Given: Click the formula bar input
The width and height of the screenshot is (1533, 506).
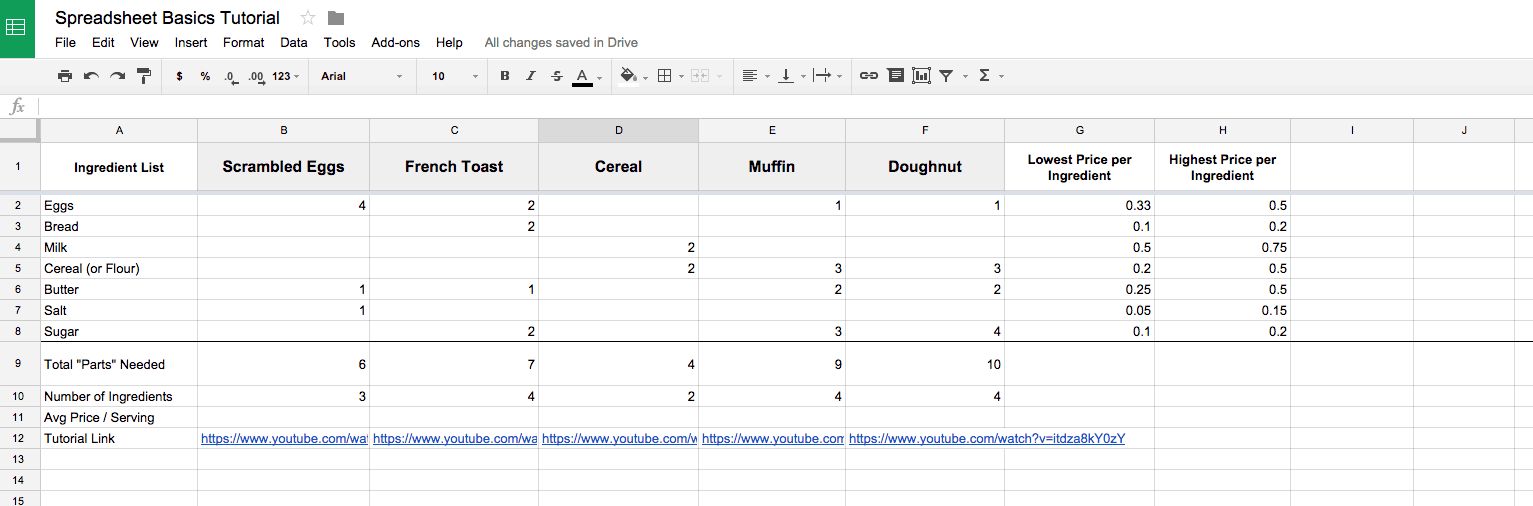Looking at the screenshot, I should (x=780, y=106).
